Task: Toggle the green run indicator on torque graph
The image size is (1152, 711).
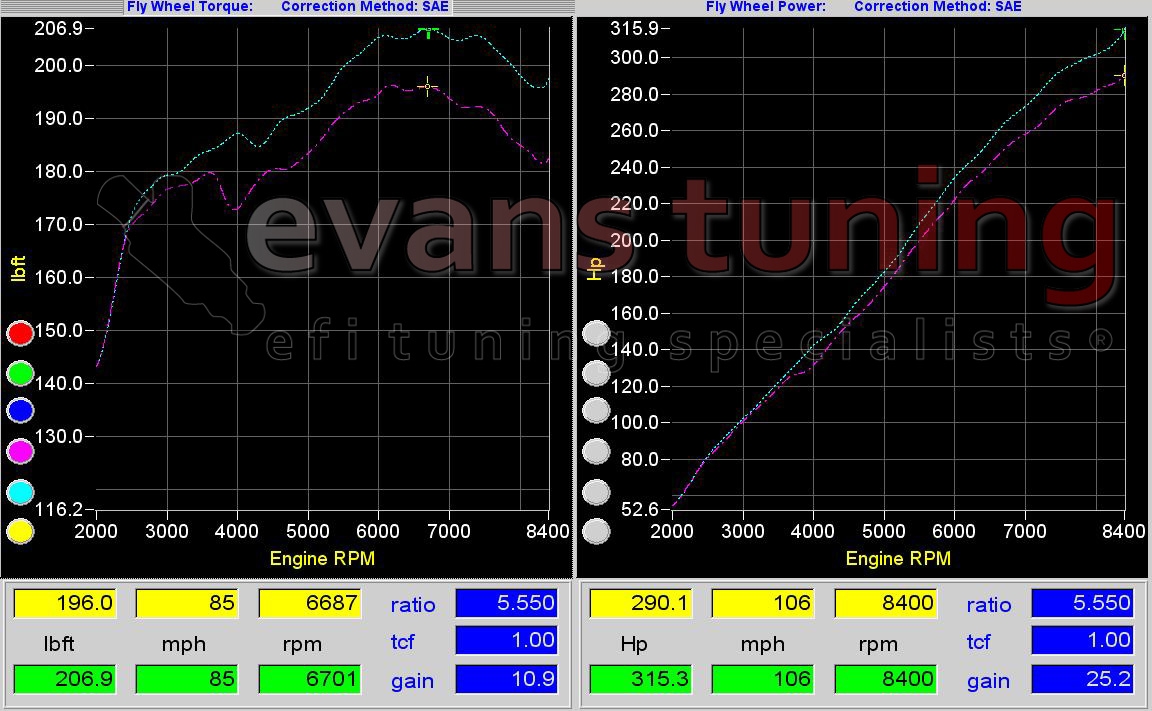Action: coord(20,373)
